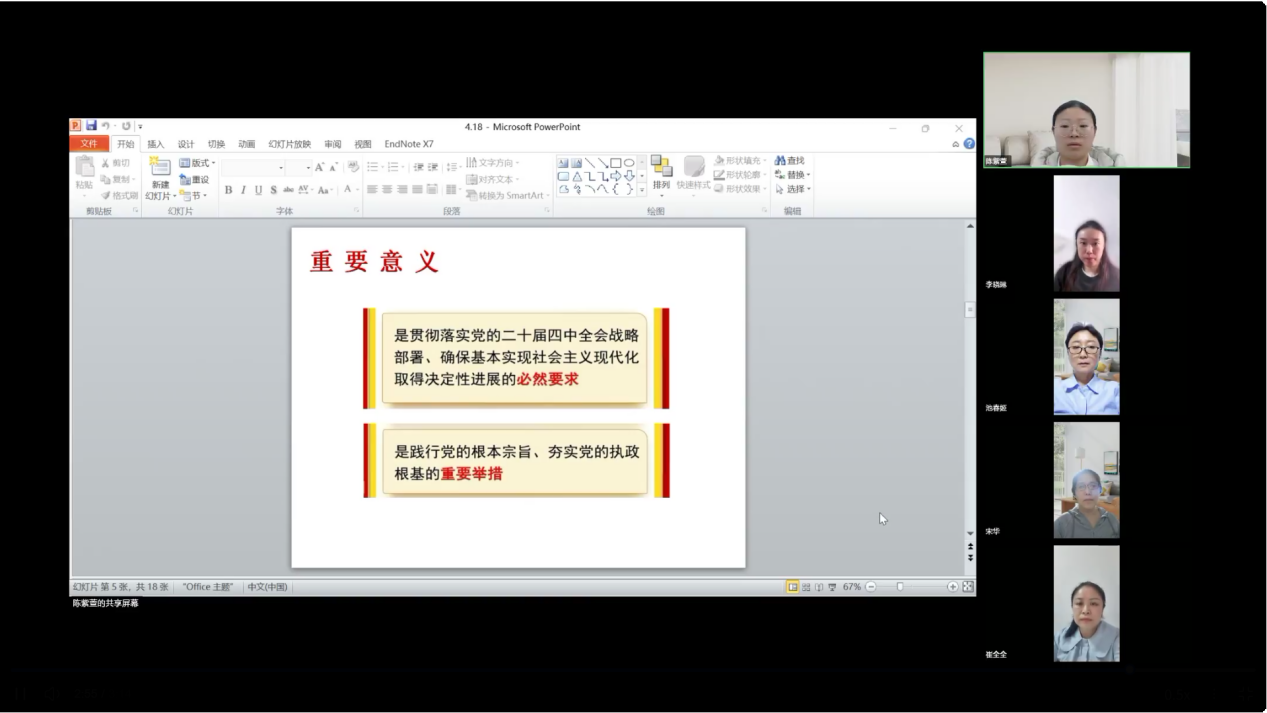Screen dimensions: 1267x713
Task: Select the oval shape in shapes gallery
Action: coord(629,163)
